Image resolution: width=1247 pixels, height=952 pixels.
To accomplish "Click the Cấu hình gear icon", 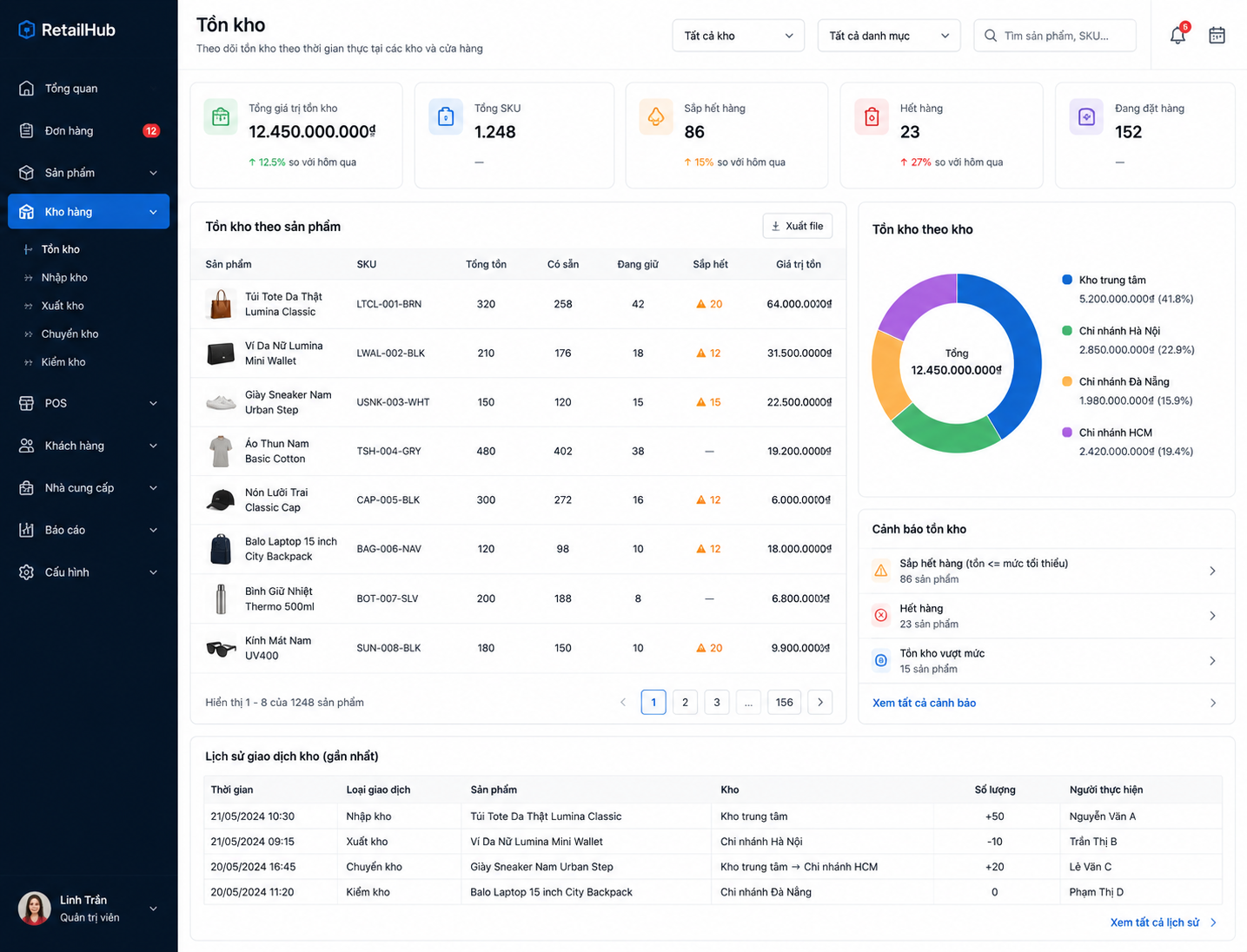I will point(27,572).
